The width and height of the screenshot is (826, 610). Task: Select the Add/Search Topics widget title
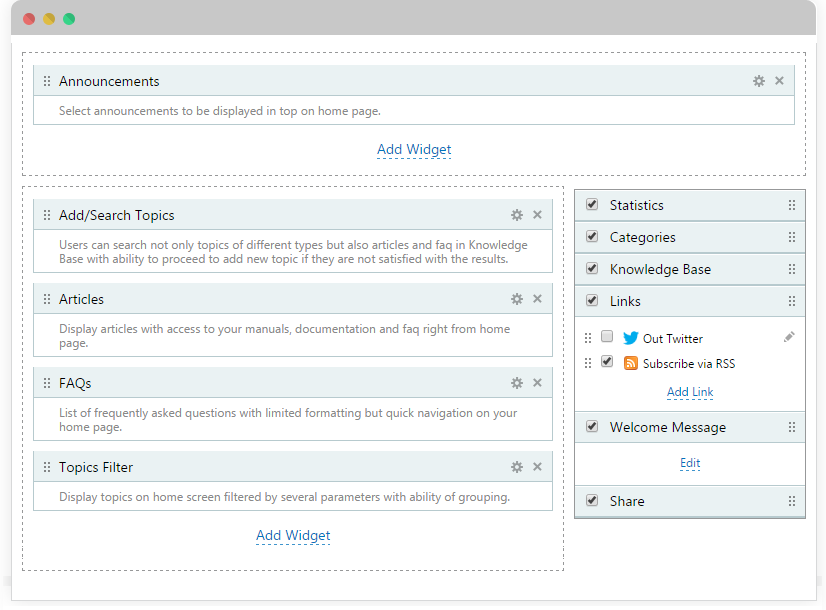(x=116, y=215)
